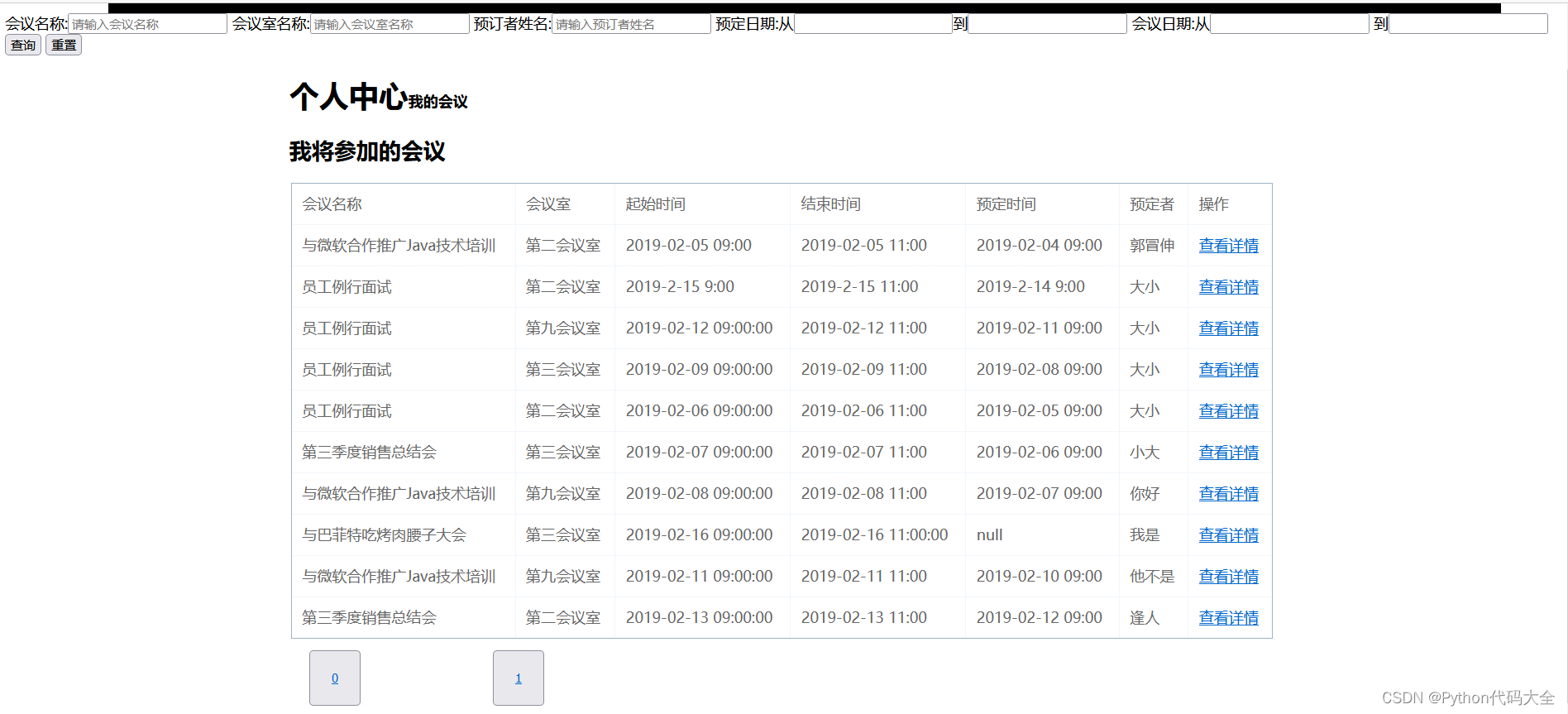
Task: Click the 预订者姓名 input field
Action: click(x=631, y=24)
